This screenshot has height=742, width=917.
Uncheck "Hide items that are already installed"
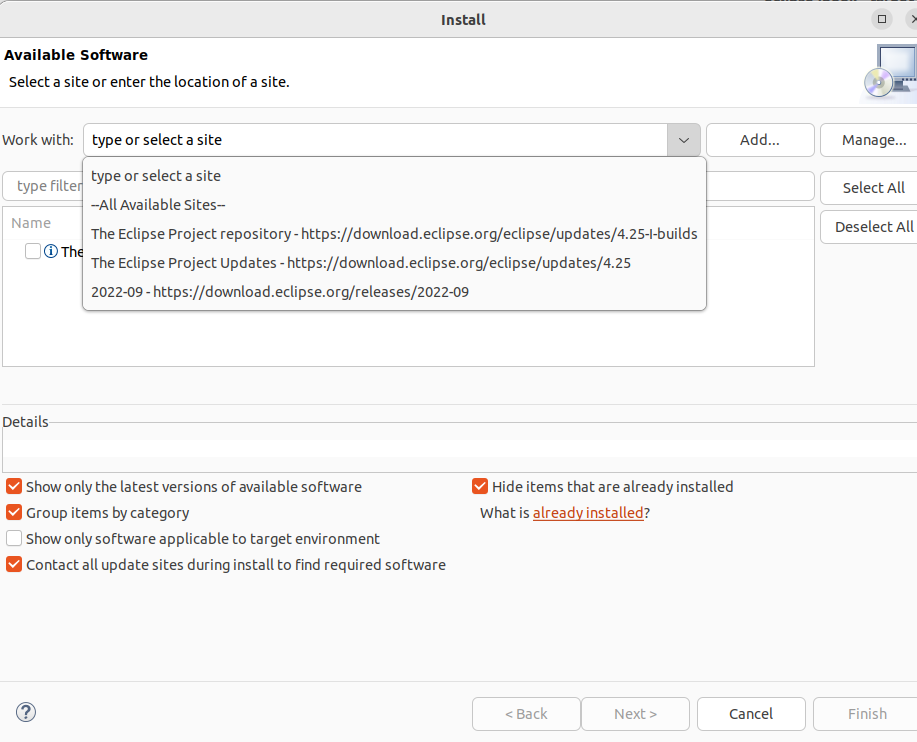[x=479, y=485]
